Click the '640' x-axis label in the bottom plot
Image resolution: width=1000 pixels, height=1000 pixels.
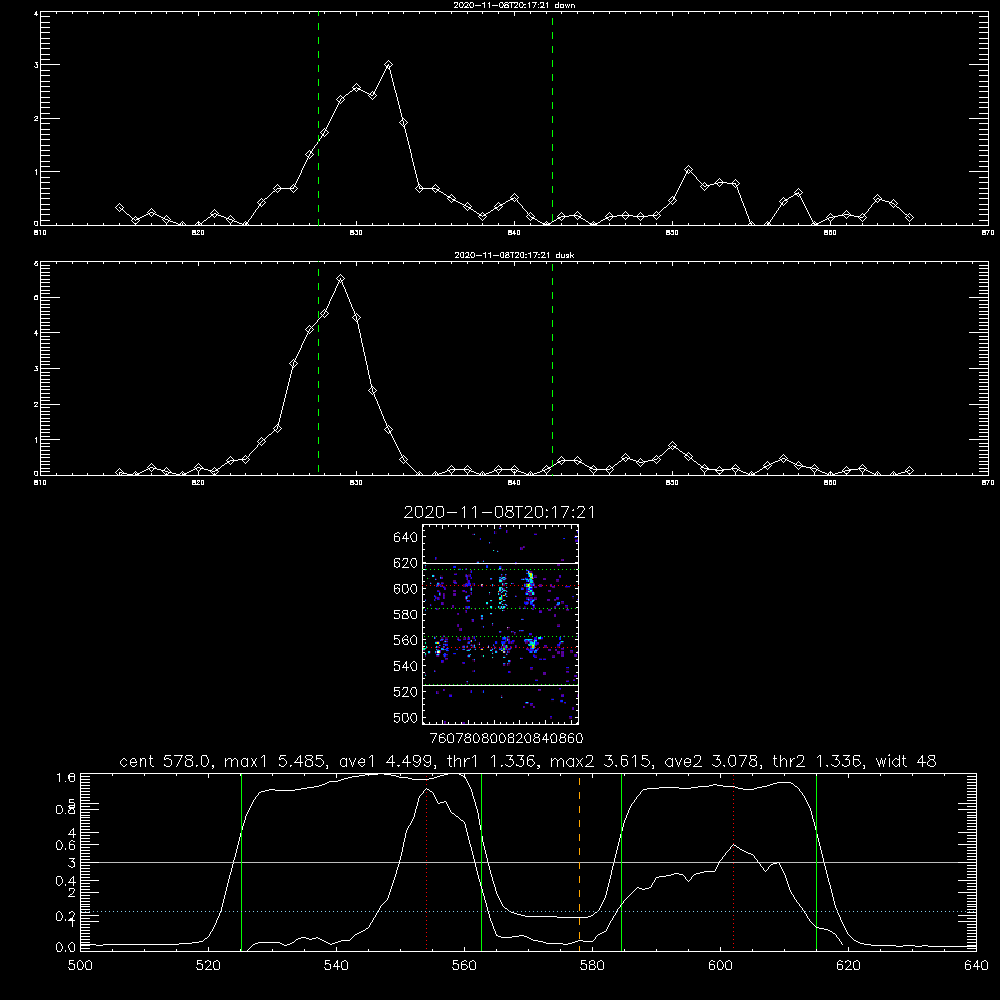coord(976,966)
